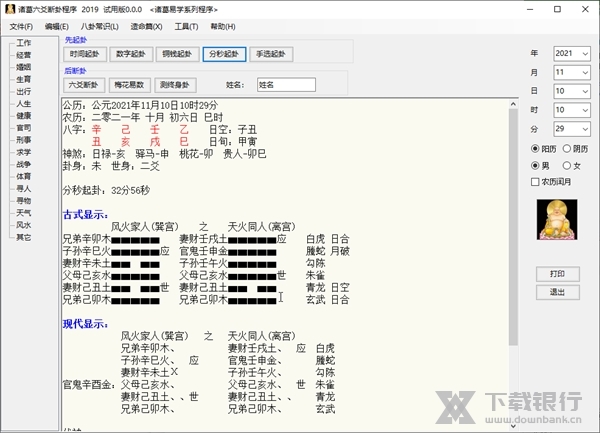This screenshot has width=600, height=433.
Task: Click the 六爻断卦 button
Action: [x=83, y=85]
